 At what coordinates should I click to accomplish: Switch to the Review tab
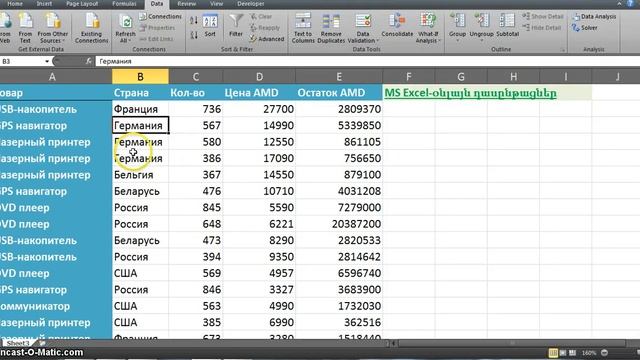tap(187, 4)
